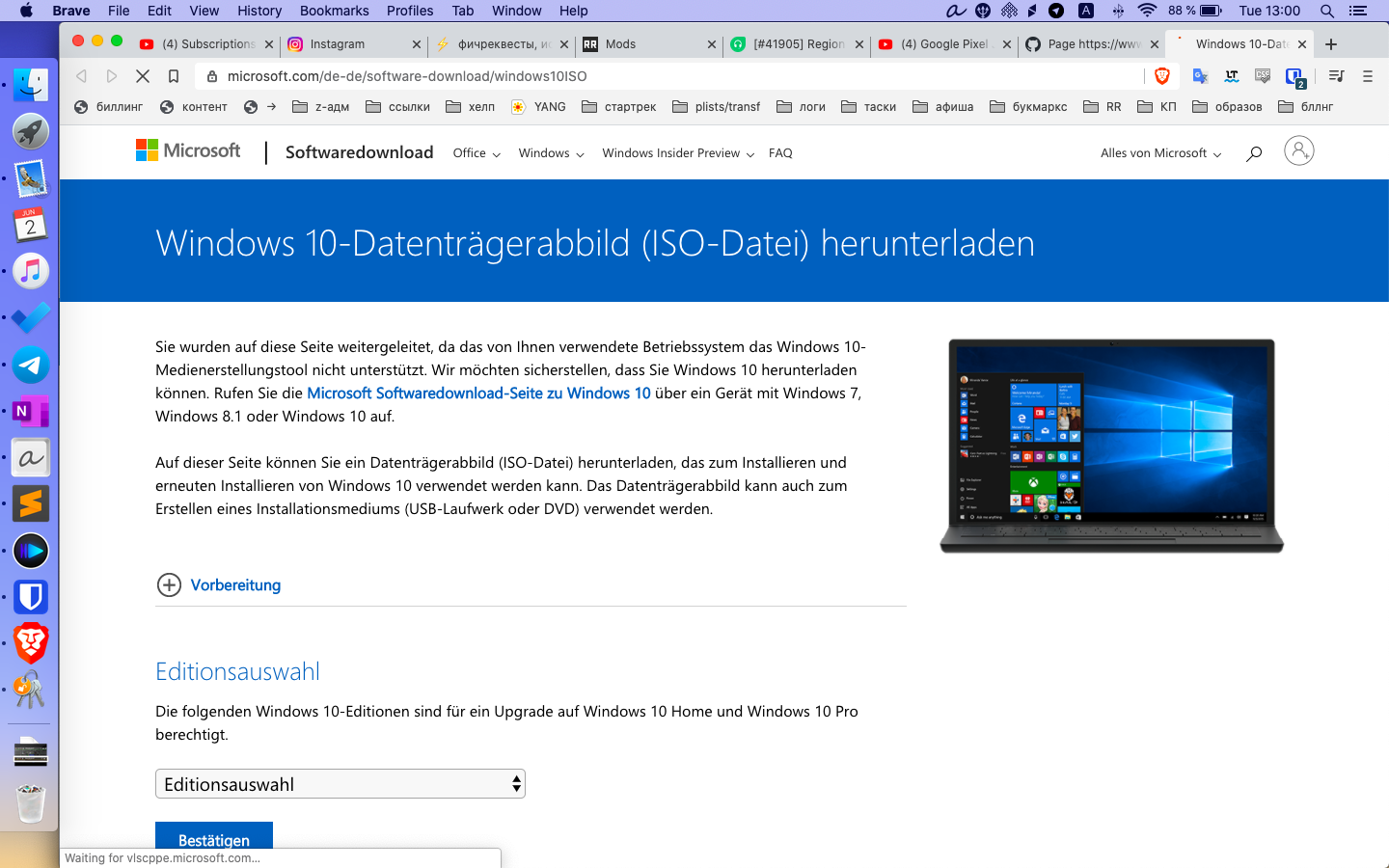Image resolution: width=1389 pixels, height=868 pixels.
Task: Click the browser back arrow
Action: [82, 76]
